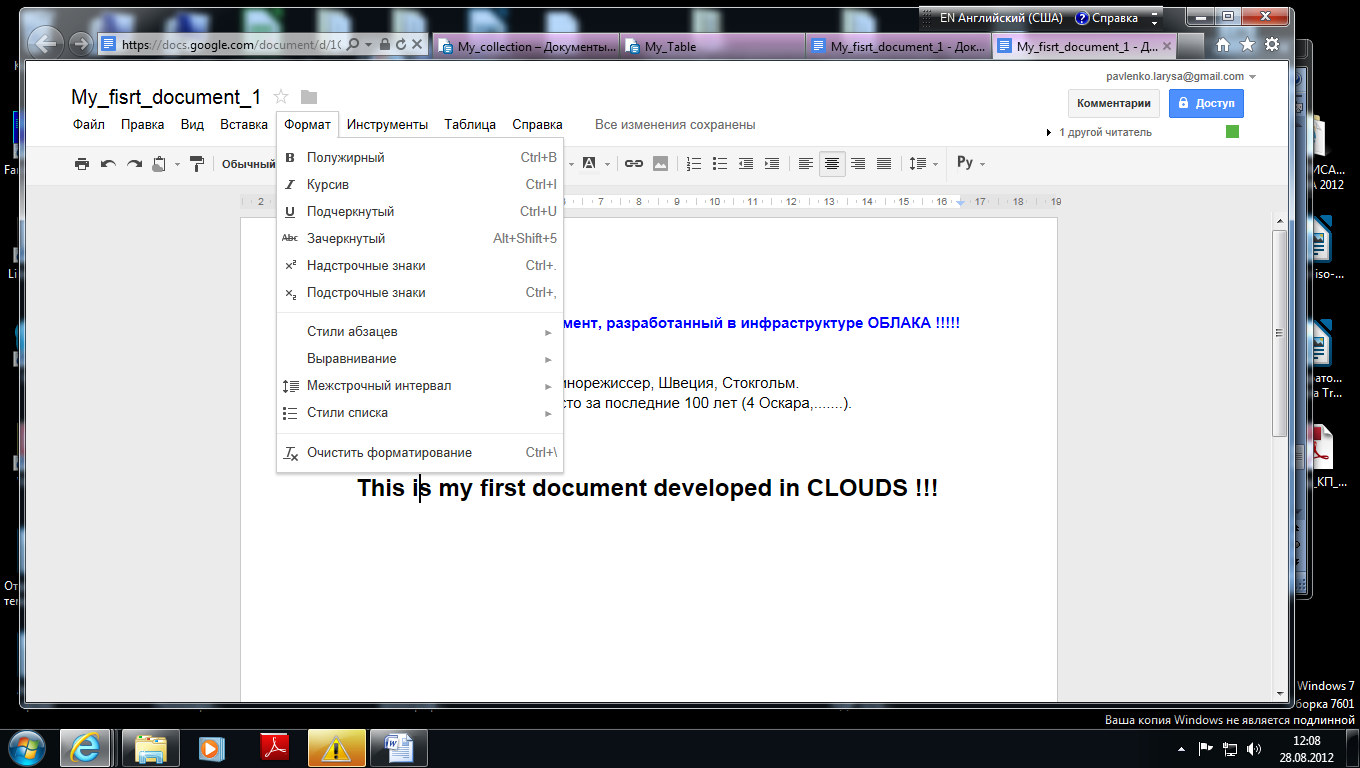The width and height of the screenshot is (1360, 768).
Task: Open the browser home page icon
Action: click(1222, 44)
